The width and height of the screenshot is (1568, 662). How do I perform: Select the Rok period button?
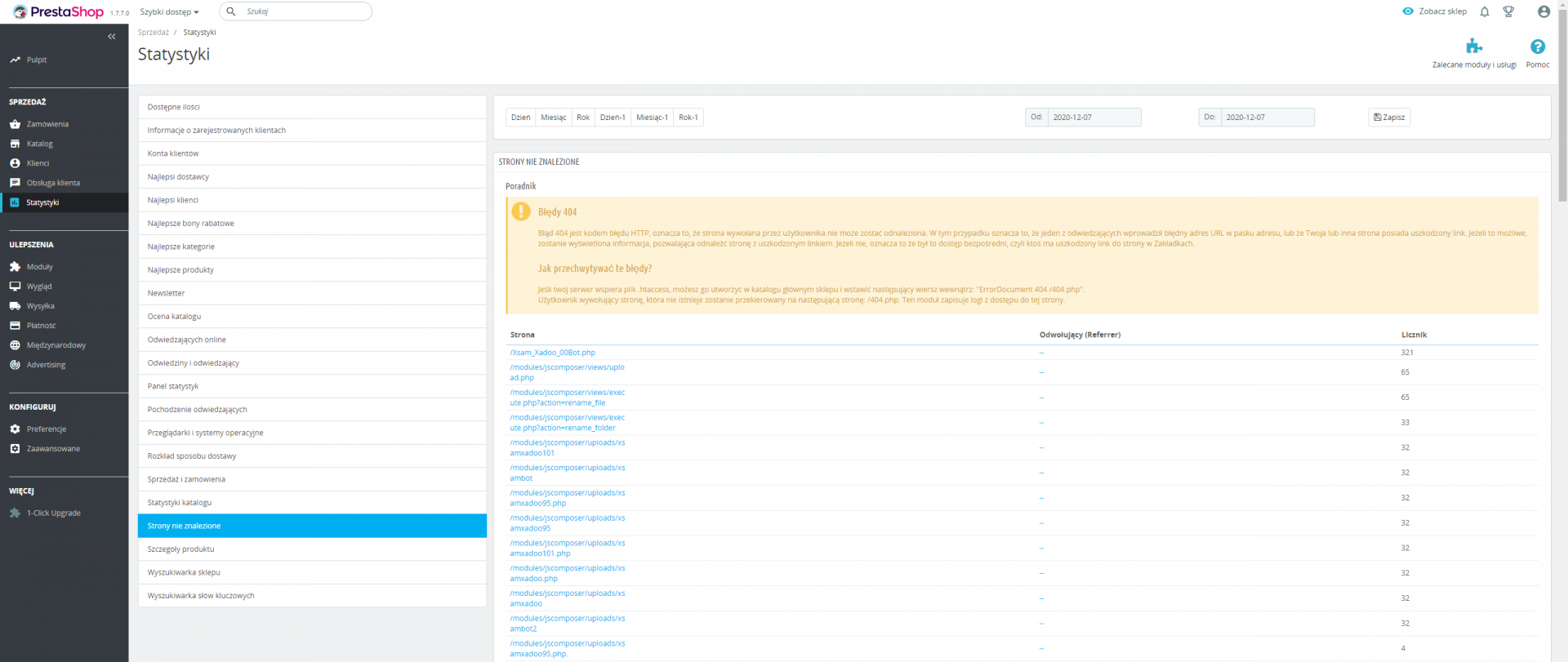[583, 118]
